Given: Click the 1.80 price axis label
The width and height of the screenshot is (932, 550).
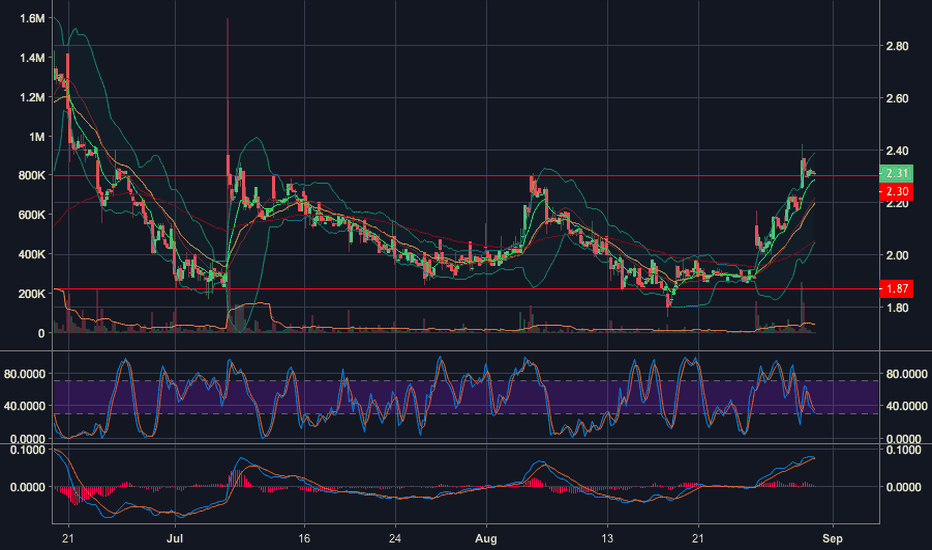Looking at the screenshot, I should (897, 307).
